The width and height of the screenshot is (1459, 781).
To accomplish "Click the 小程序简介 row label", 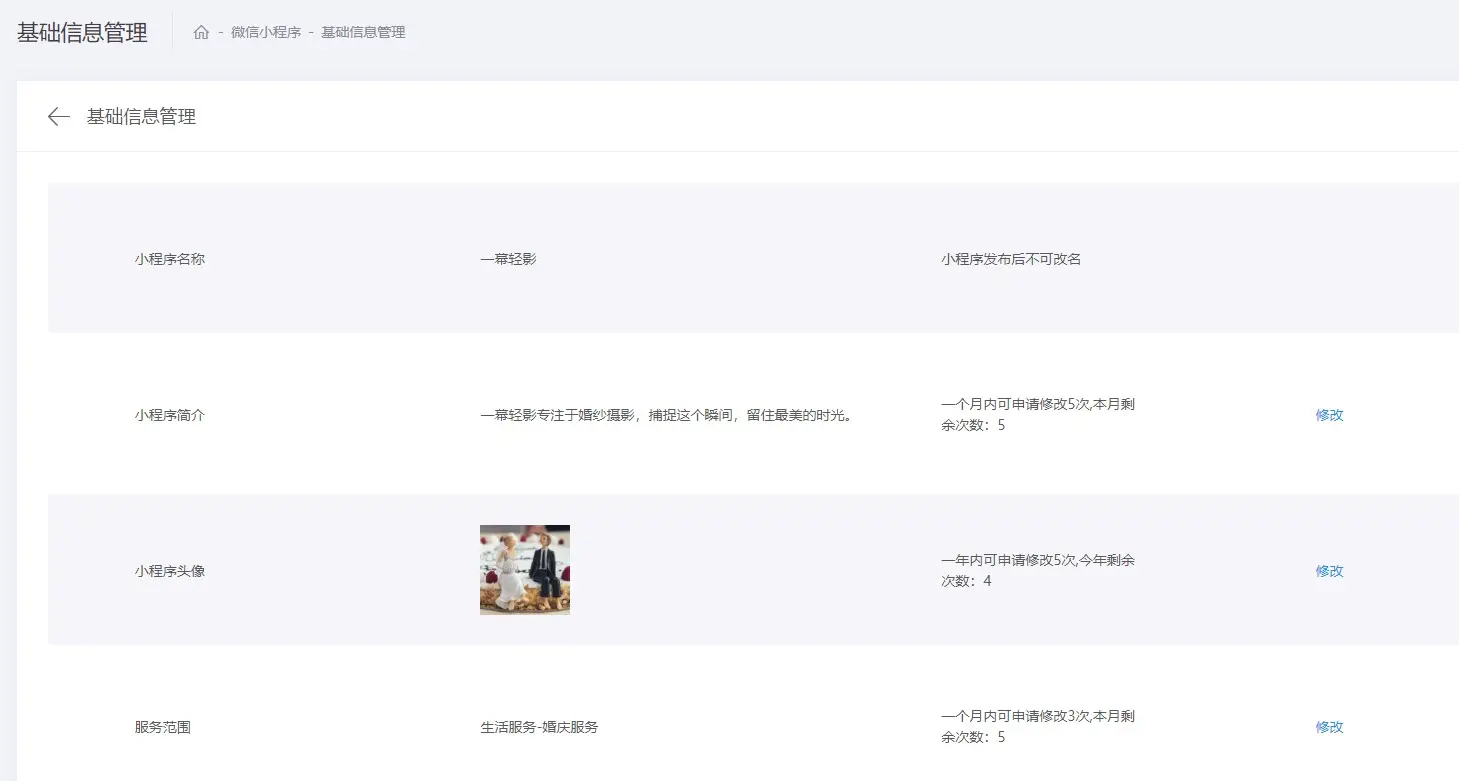I will [x=170, y=415].
